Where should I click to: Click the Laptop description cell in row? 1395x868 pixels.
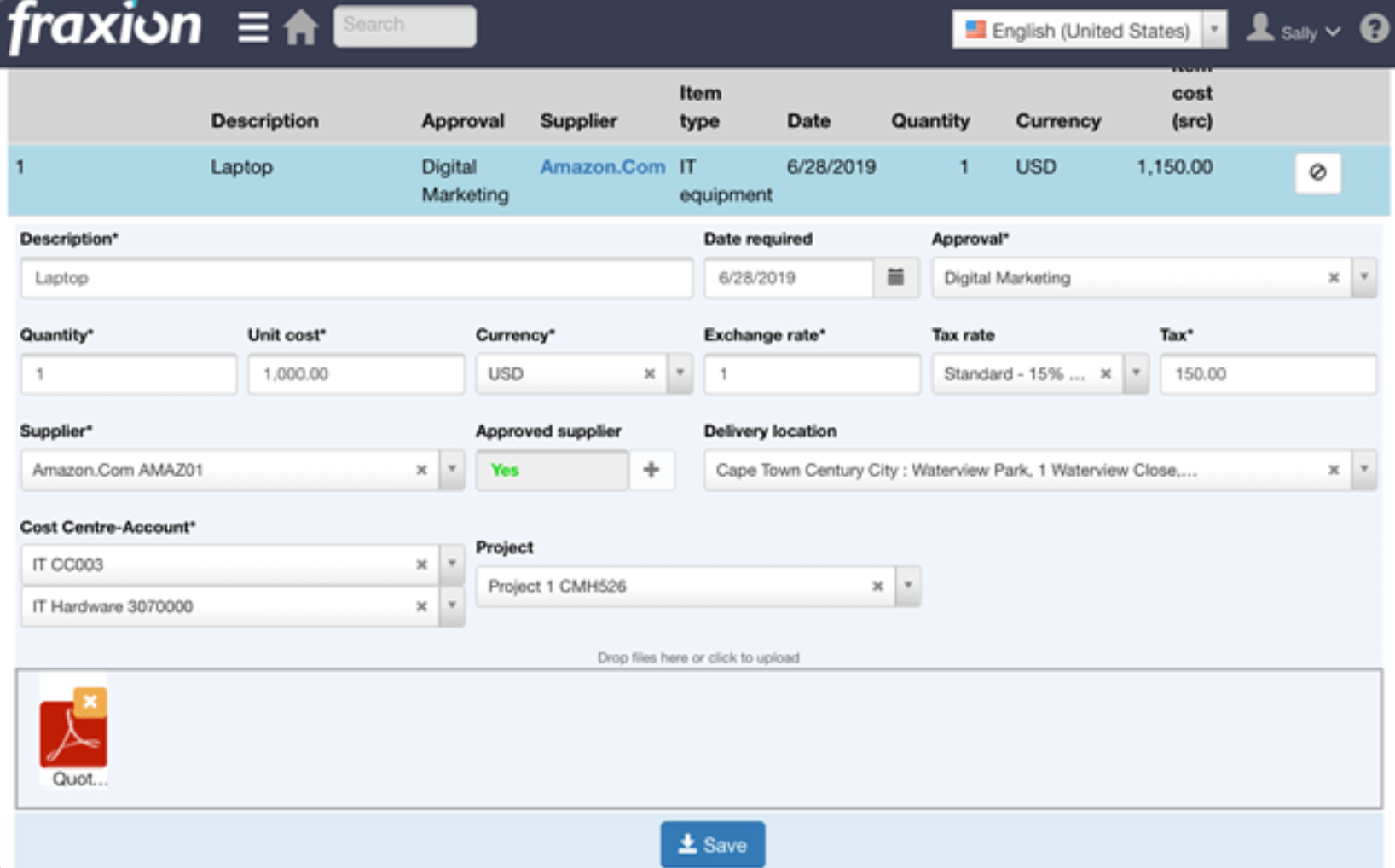pos(241,167)
